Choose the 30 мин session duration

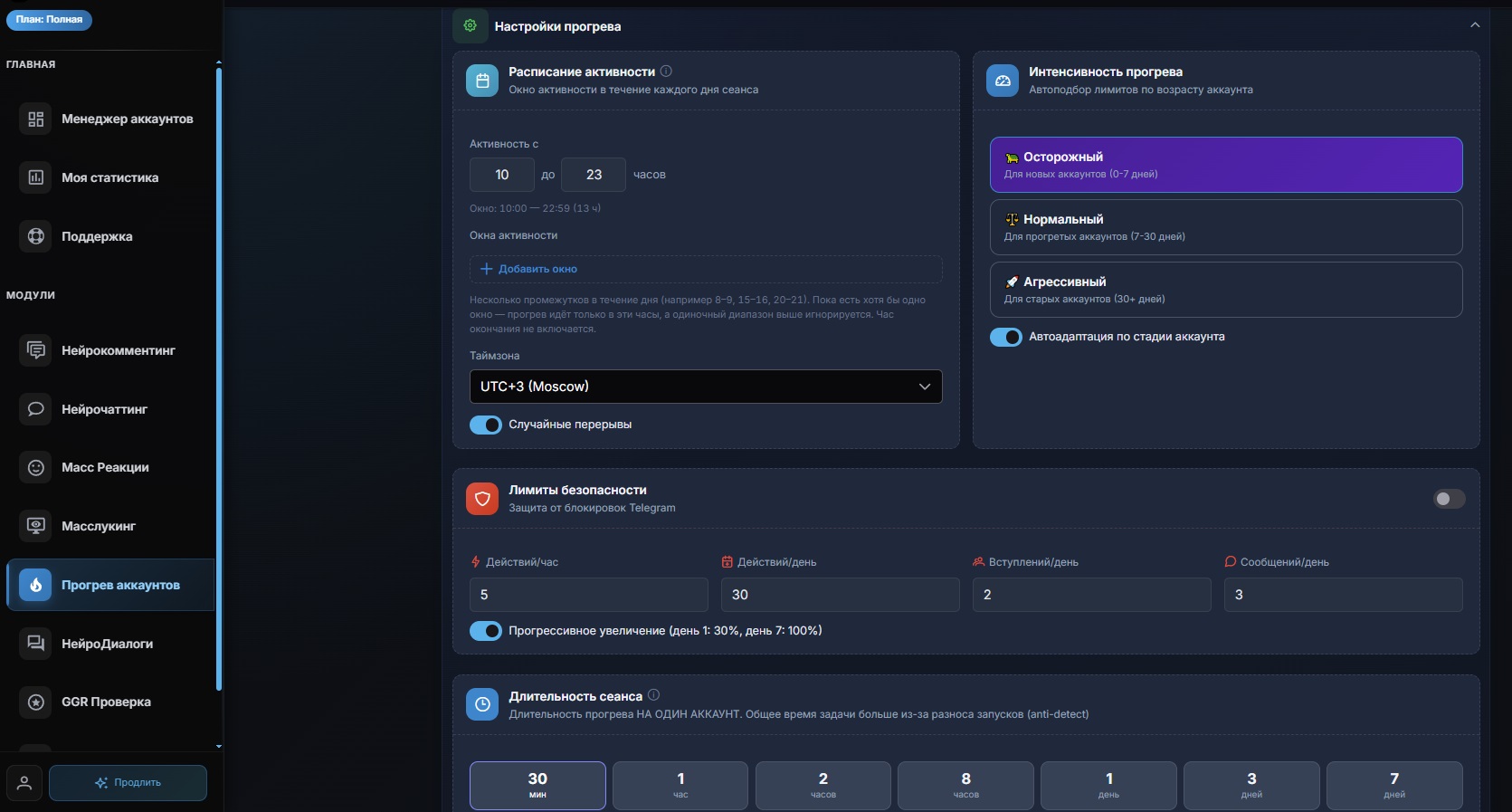537,785
